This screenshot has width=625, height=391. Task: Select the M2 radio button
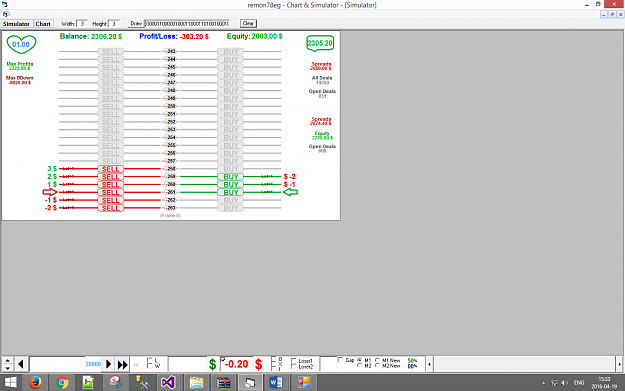(360, 365)
